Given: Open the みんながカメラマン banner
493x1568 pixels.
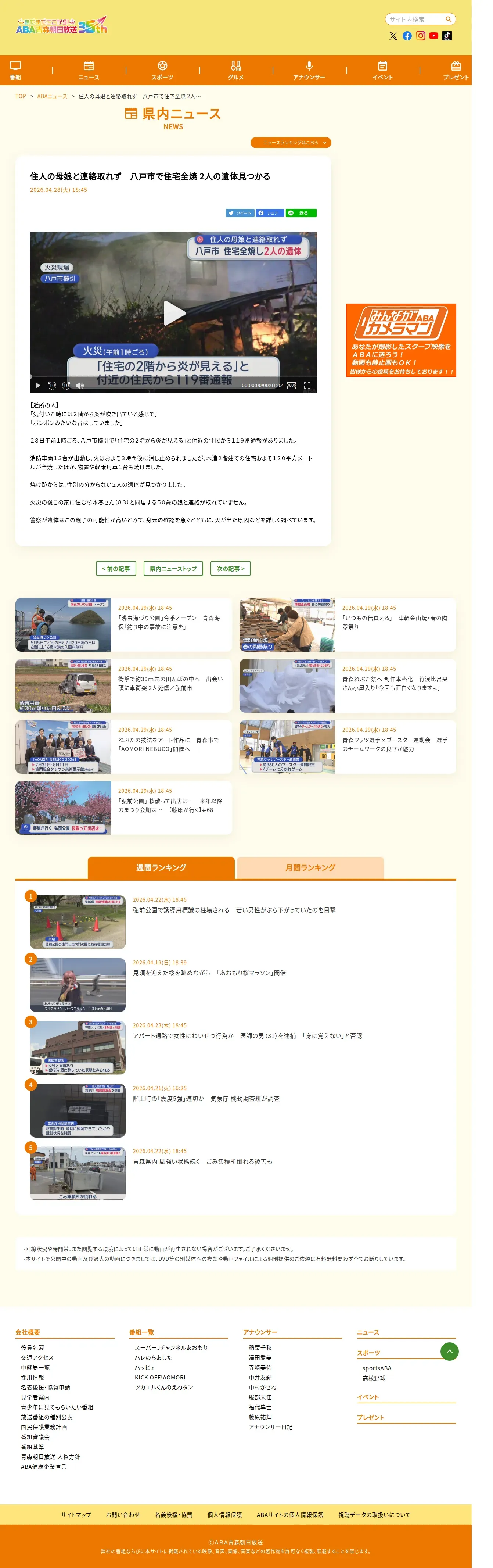Looking at the screenshot, I should 401,340.
